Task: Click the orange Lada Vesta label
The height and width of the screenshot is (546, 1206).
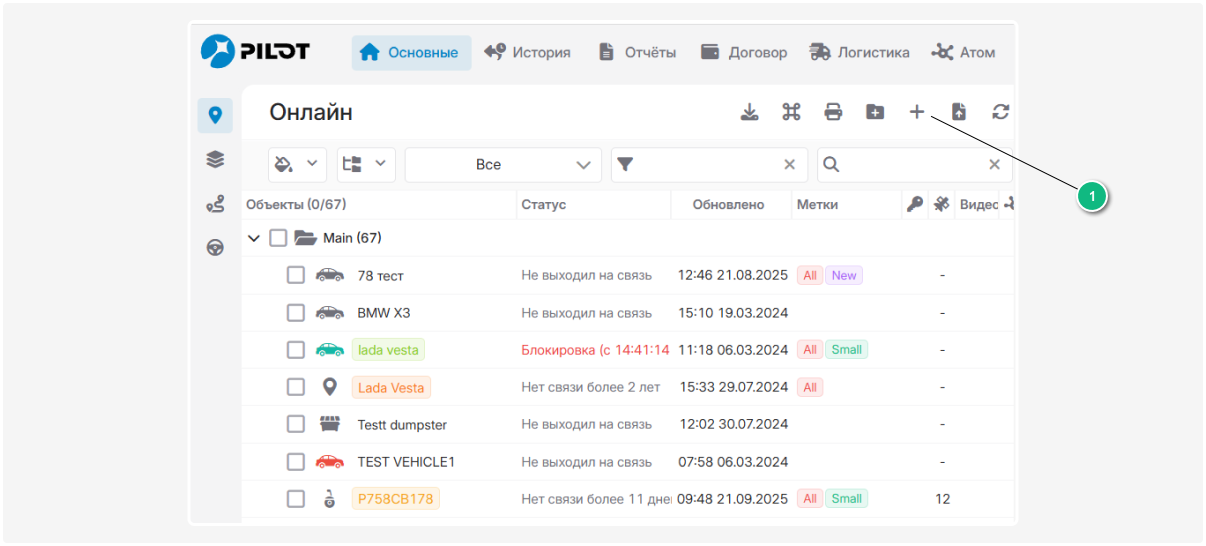Action: [x=391, y=387]
